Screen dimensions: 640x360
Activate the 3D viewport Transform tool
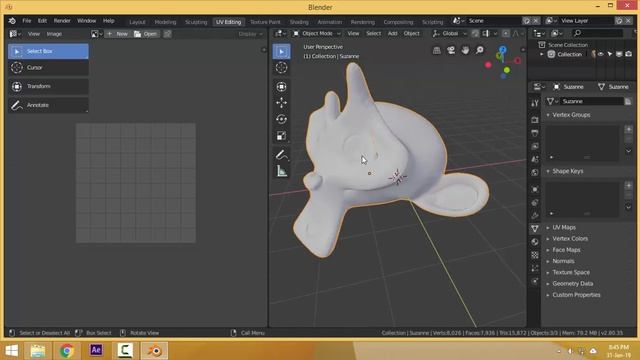(x=281, y=87)
